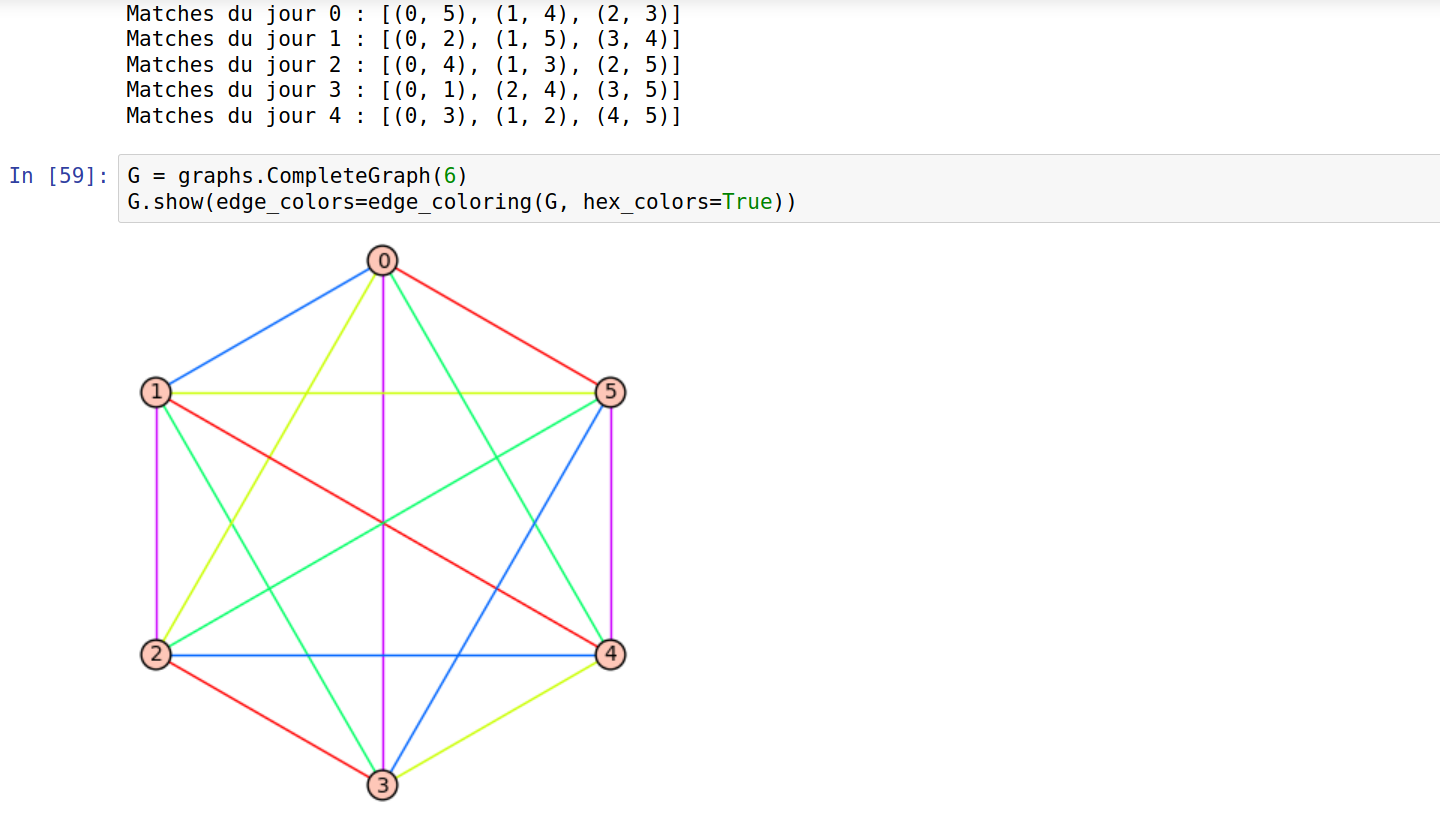The height and width of the screenshot is (820, 1440).
Task: Click the 'Matches du jour 4' output line
Action: pos(403,116)
